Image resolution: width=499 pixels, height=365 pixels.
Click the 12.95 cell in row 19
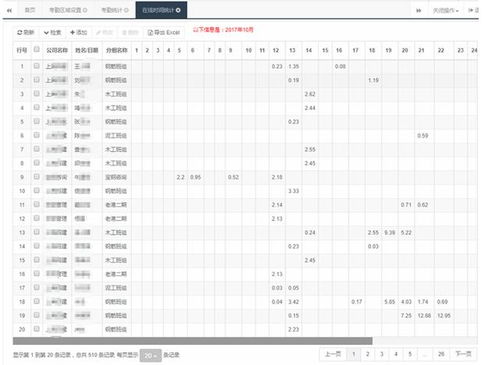tap(444, 315)
